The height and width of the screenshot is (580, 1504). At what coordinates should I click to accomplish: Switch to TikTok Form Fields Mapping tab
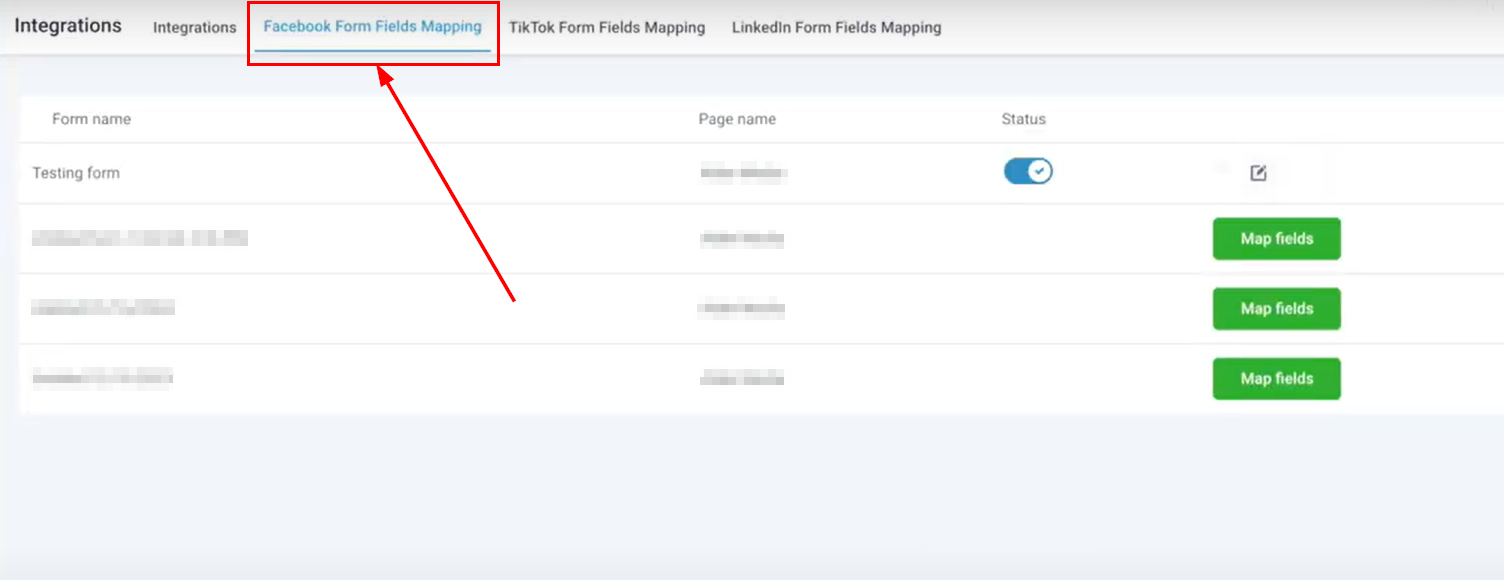tap(606, 28)
